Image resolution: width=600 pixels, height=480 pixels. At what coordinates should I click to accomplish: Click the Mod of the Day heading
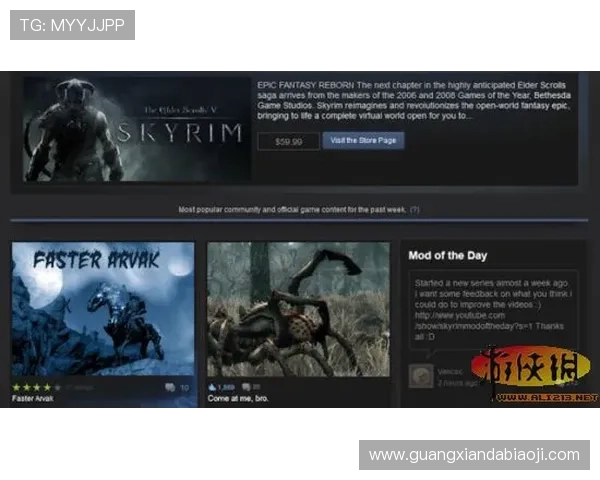449,256
